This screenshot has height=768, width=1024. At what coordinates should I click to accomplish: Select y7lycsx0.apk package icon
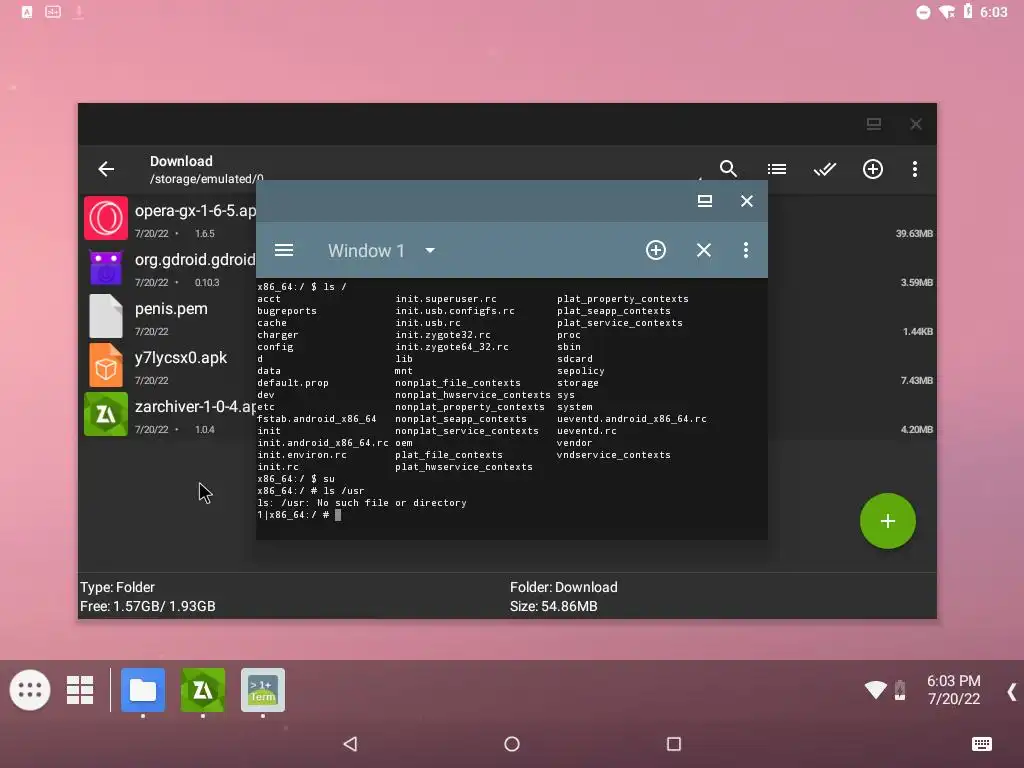click(x=106, y=365)
